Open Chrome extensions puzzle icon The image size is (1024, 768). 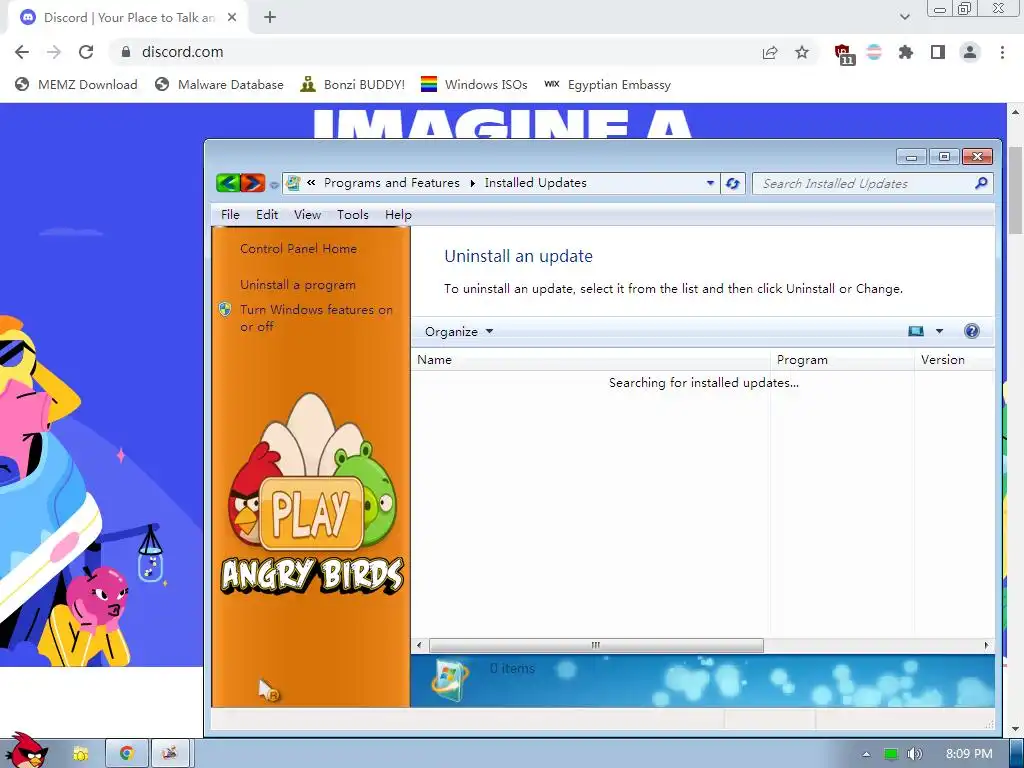906,52
